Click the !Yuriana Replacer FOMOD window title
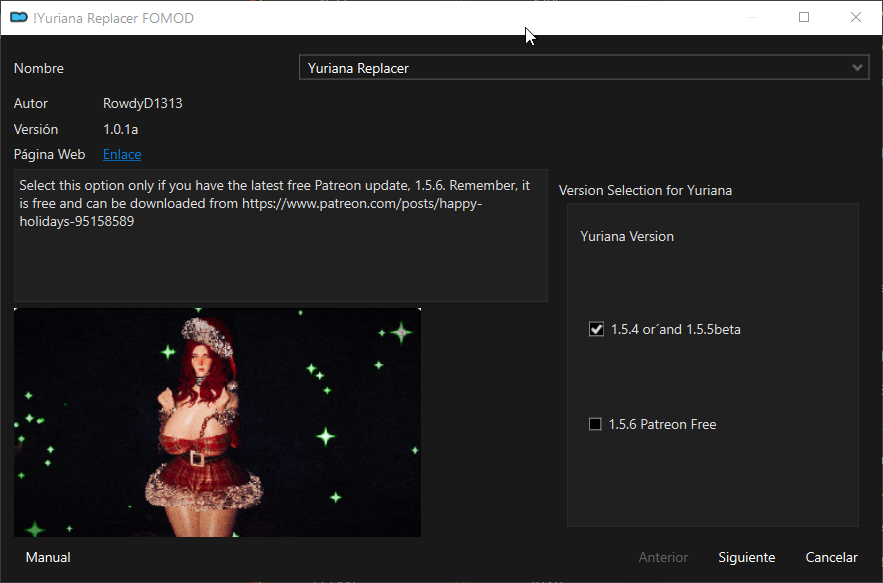This screenshot has height=583, width=883. point(113,18)
